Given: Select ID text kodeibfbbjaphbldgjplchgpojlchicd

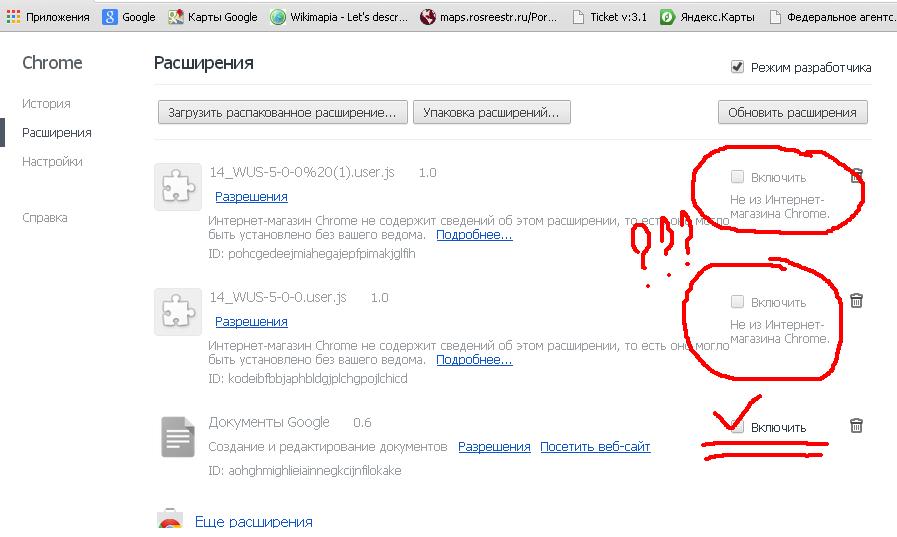Looking at the screenshot, I should coord(317,379).
